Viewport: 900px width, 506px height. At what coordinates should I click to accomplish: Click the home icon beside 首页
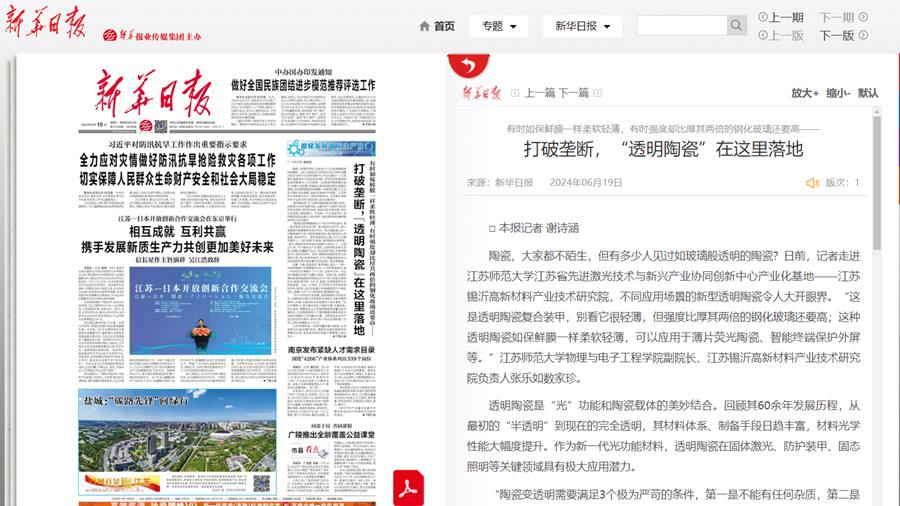[x=424, y=26]
